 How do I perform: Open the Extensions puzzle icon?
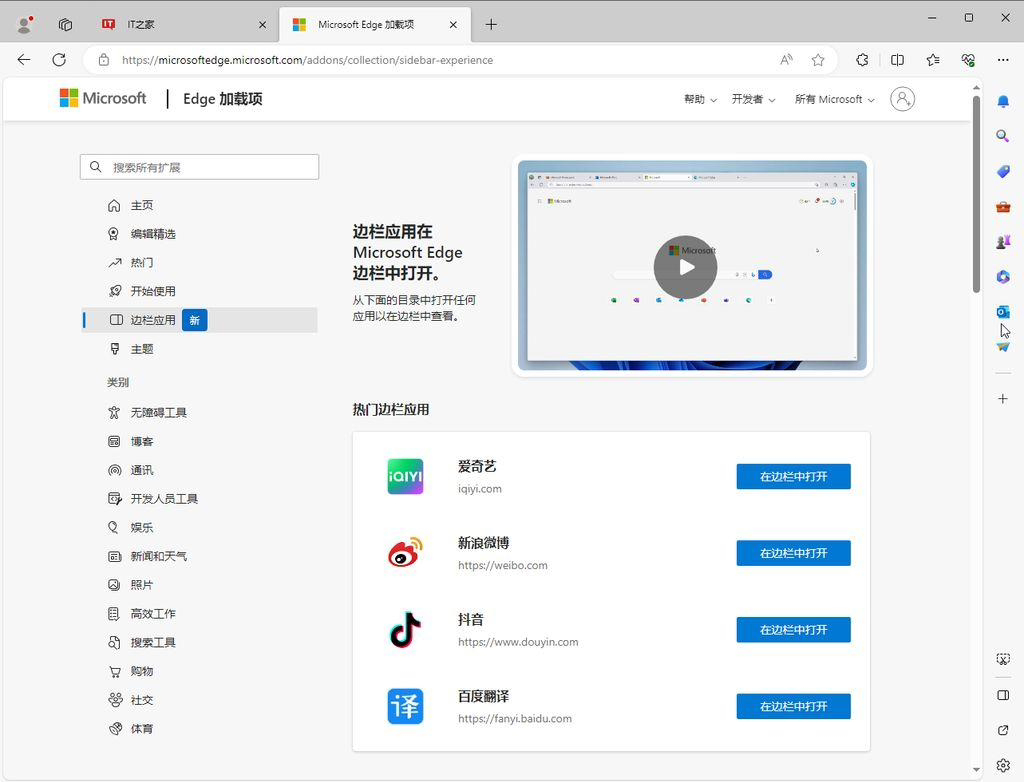coord(862,60)
